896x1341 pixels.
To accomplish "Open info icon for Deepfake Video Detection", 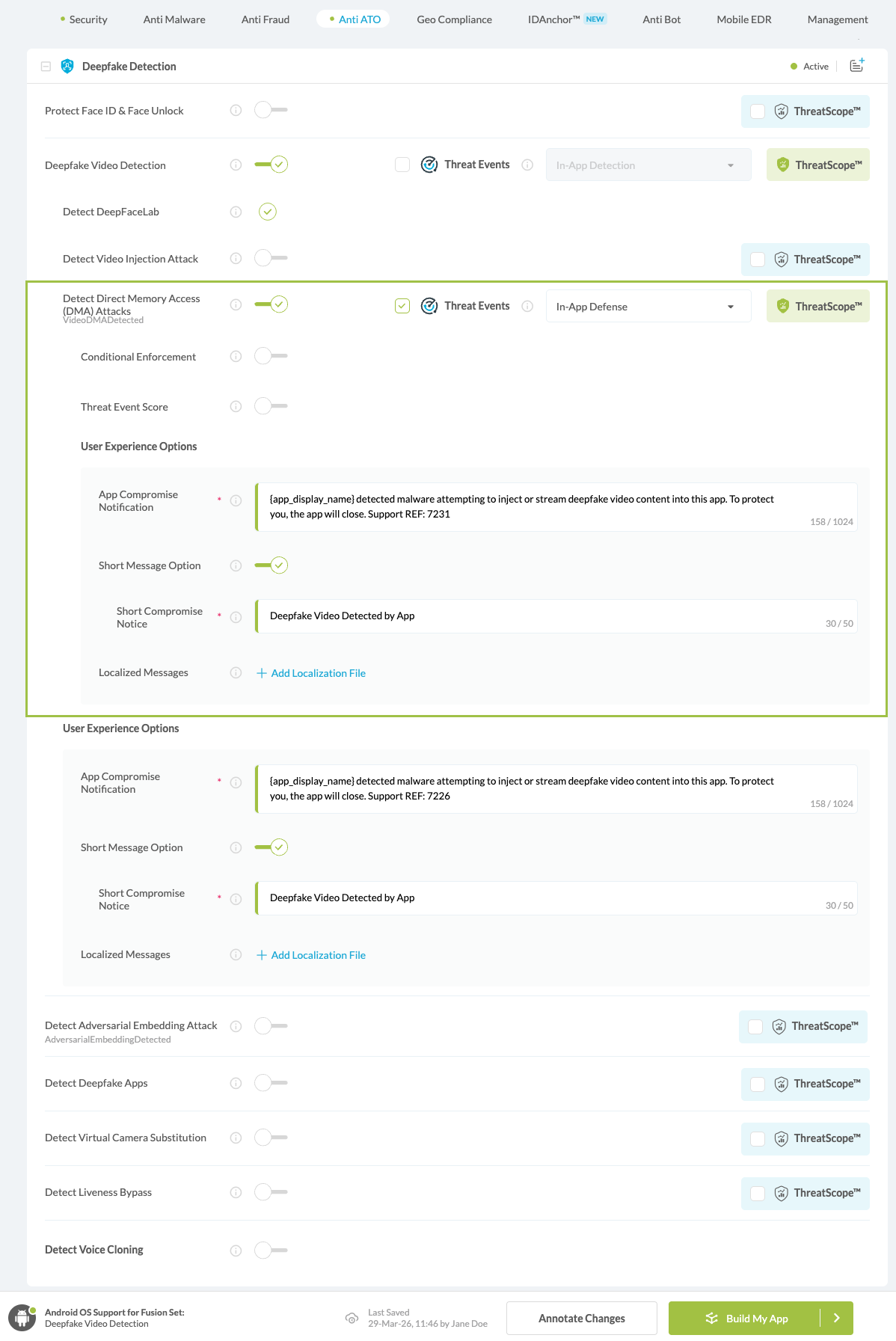I will [x=236, y=165].
